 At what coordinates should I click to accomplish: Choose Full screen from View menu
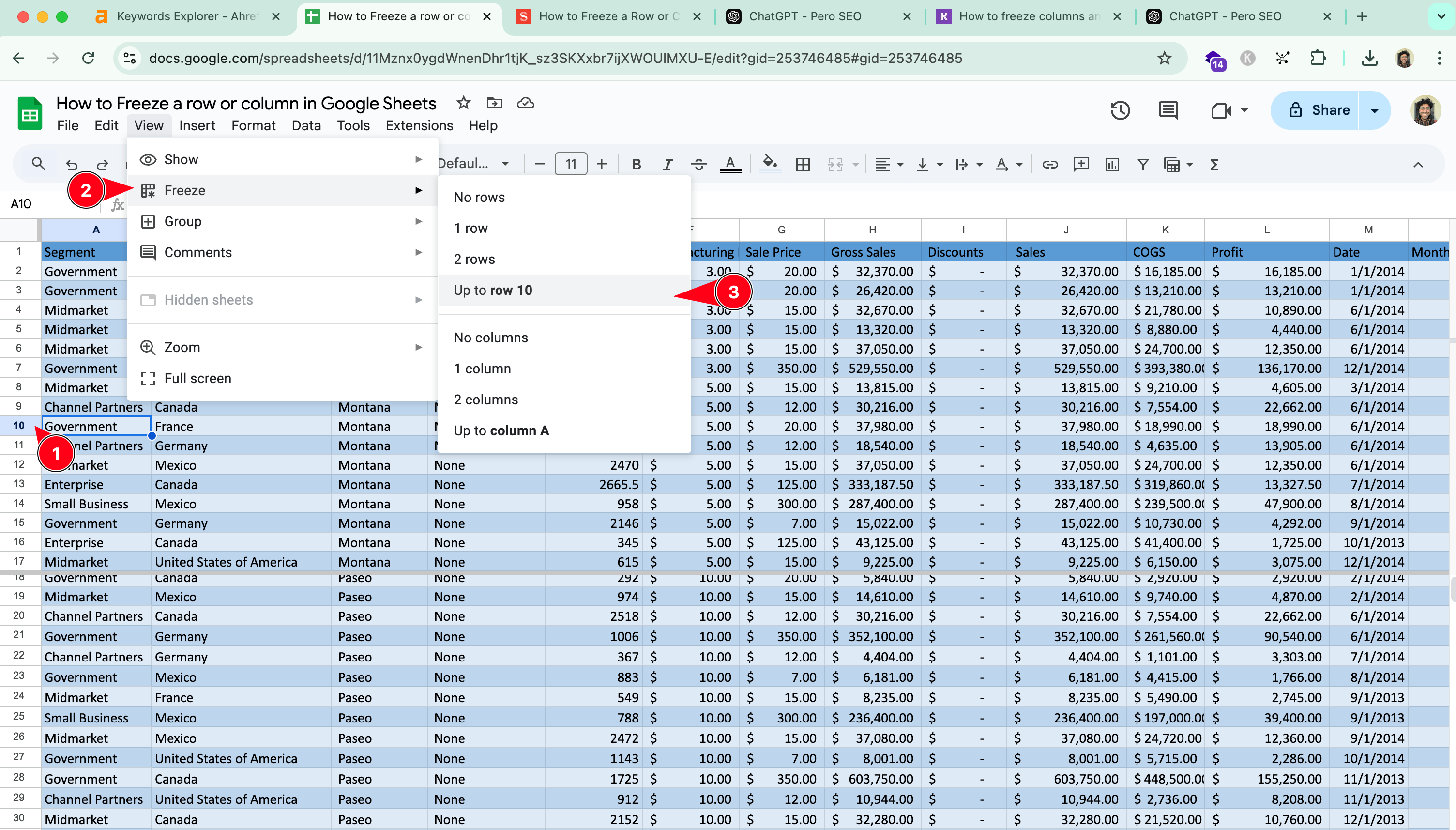(x=282, y=378)
